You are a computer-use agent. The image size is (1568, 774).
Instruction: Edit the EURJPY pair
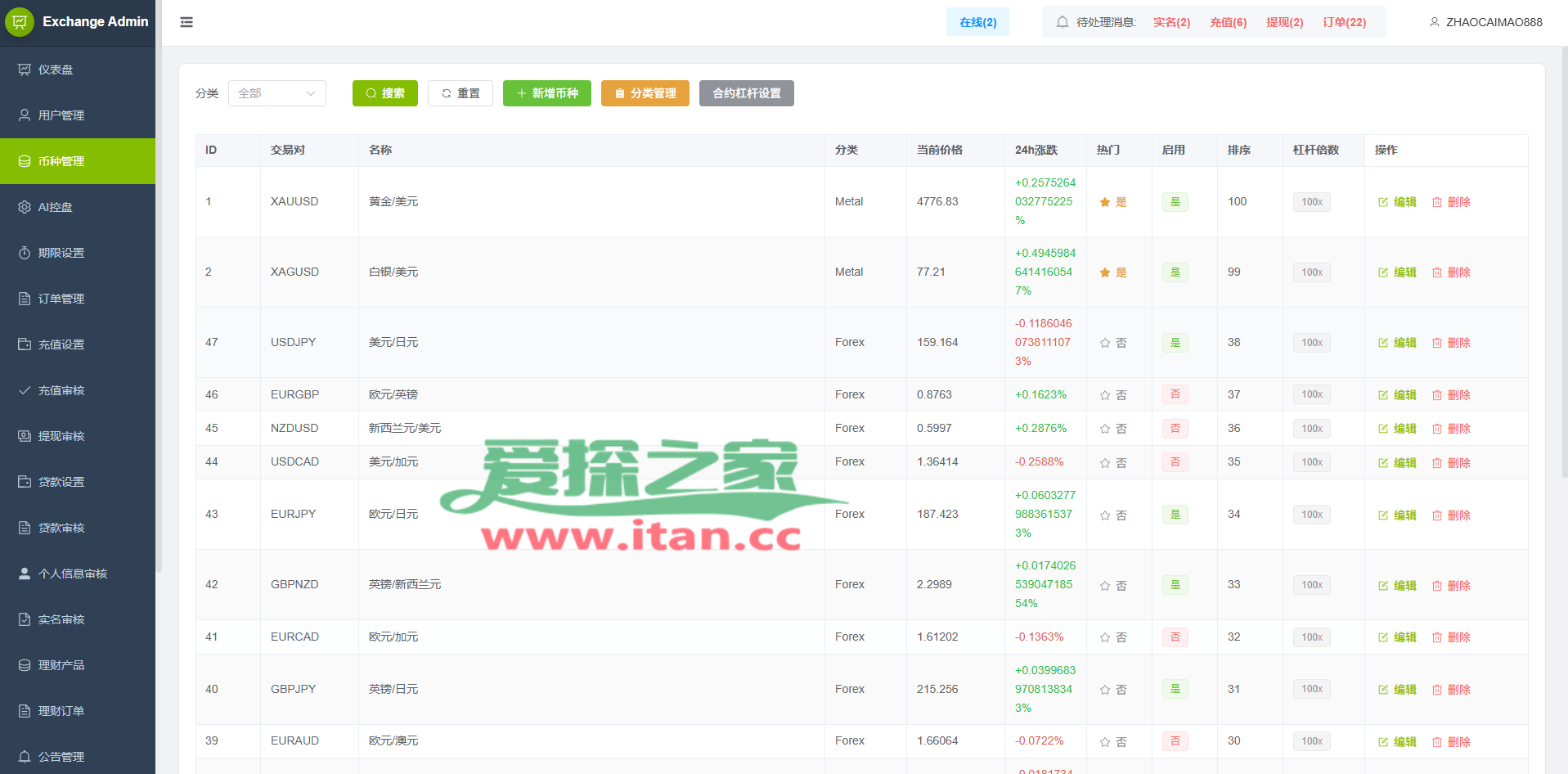(1397, 515)
